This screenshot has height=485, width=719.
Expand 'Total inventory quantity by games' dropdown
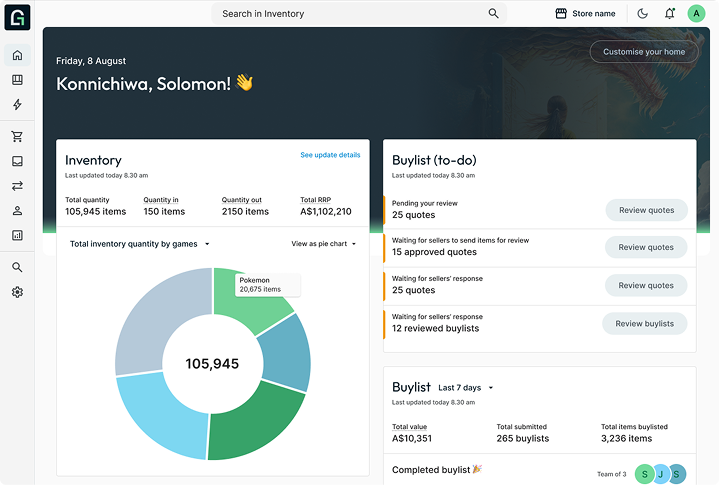(140, 244)
